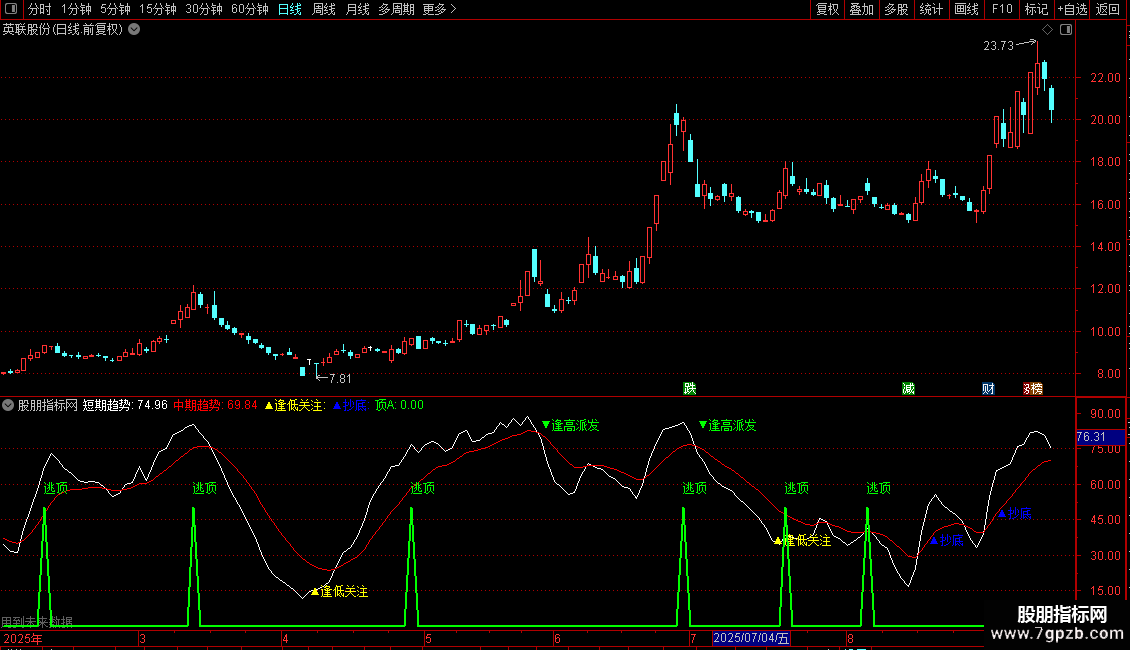Image resolution: width=1130 pixels, height=650 pixels.
Task: Expand the 更多 periods menu
Action: pyautogui.click(x=439, y=9)
